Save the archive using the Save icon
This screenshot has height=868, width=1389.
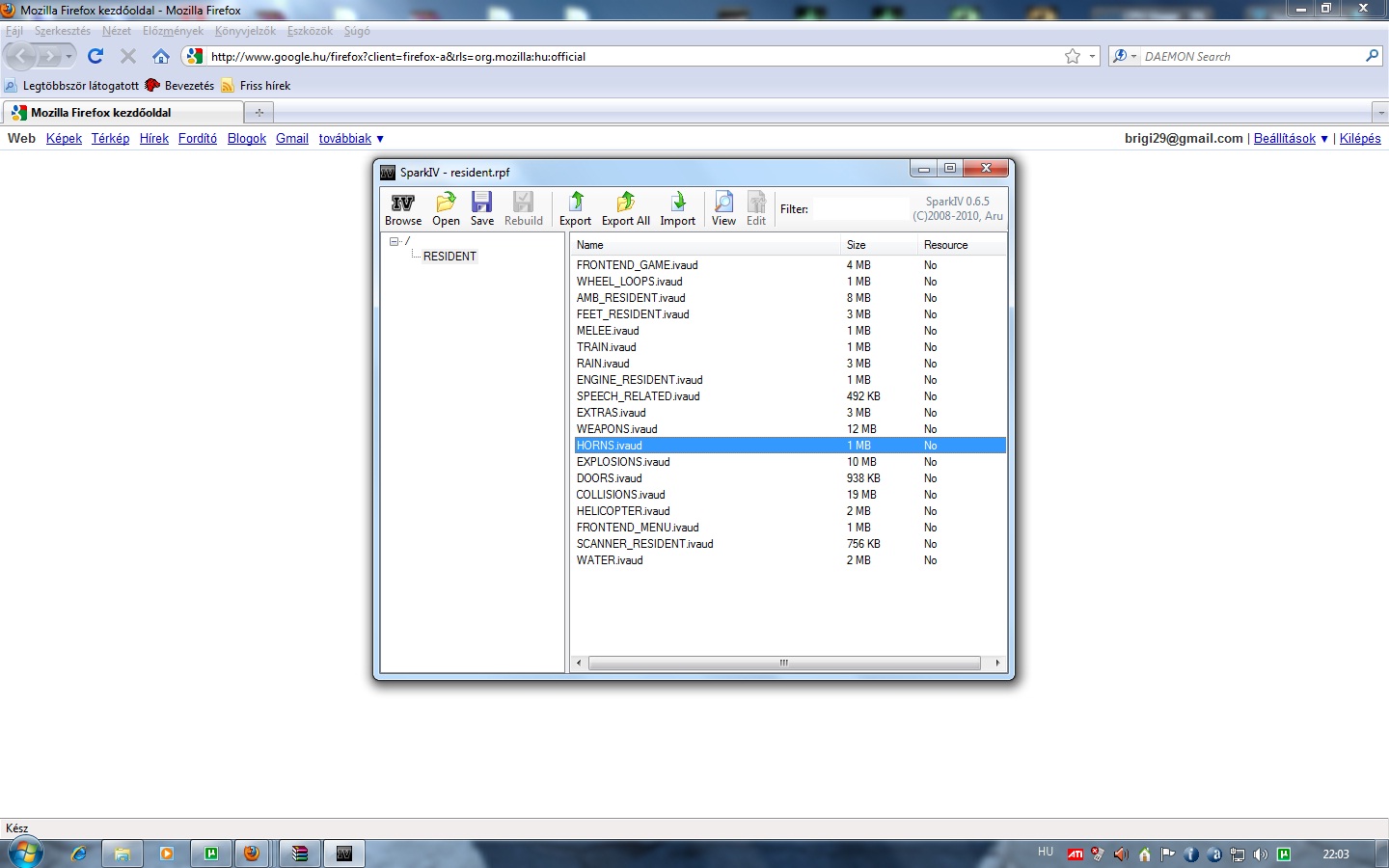tap(482, 209)
